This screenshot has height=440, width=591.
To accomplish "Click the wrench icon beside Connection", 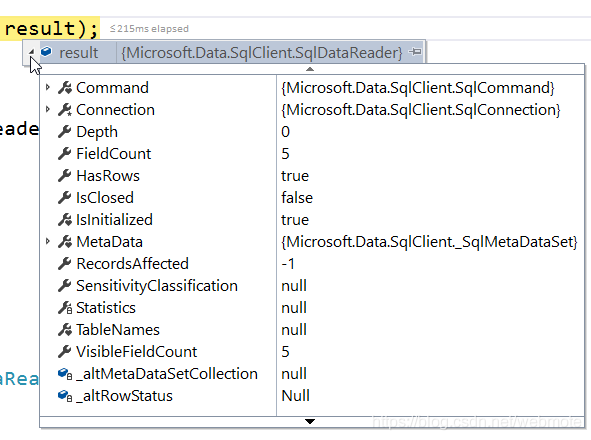I will (x=65, y=110).
